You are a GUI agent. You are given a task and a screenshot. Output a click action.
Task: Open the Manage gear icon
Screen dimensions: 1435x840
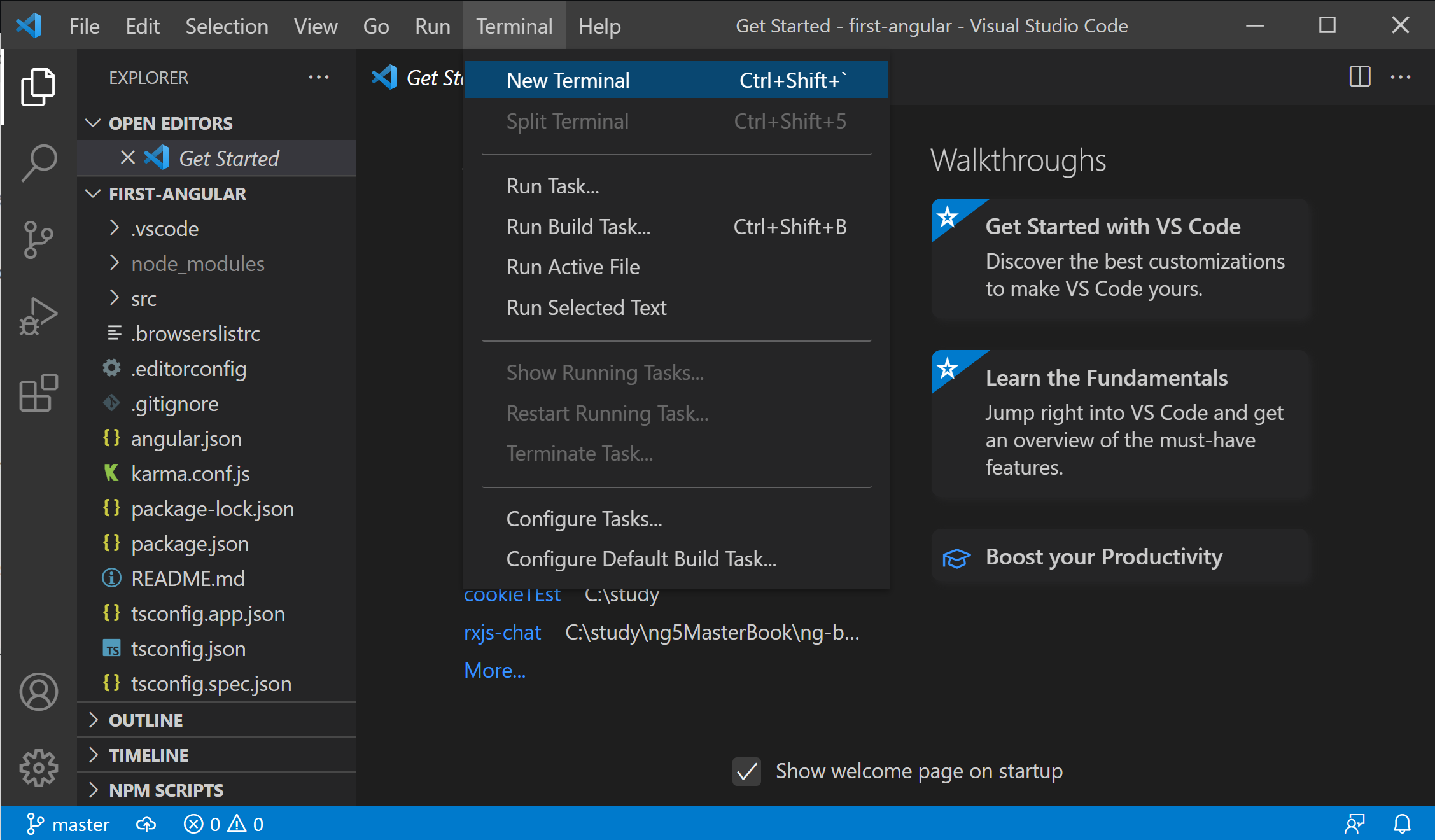[x=38, y=768]
